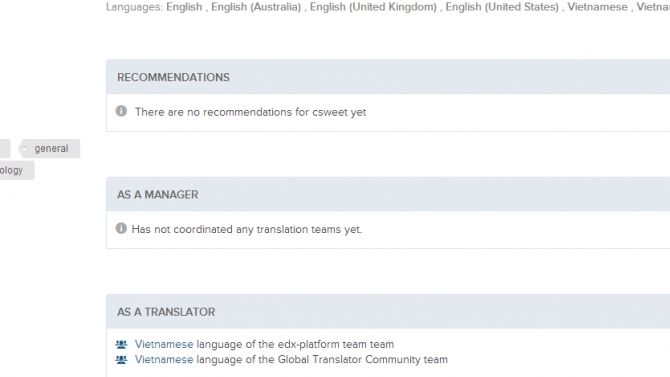Open Vietnamese link for edx-platform team
The image size is (670, 377).
tap(164, 344)
